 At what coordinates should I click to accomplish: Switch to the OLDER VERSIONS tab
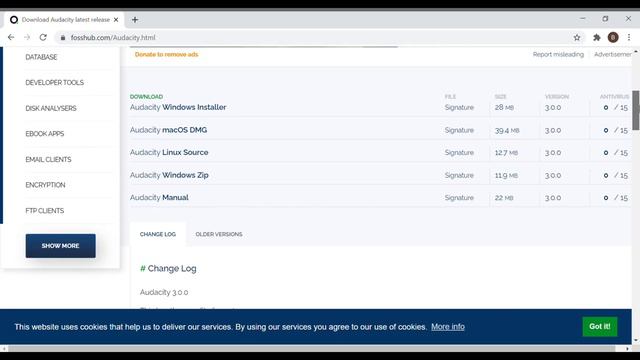(x=219, y=234)
